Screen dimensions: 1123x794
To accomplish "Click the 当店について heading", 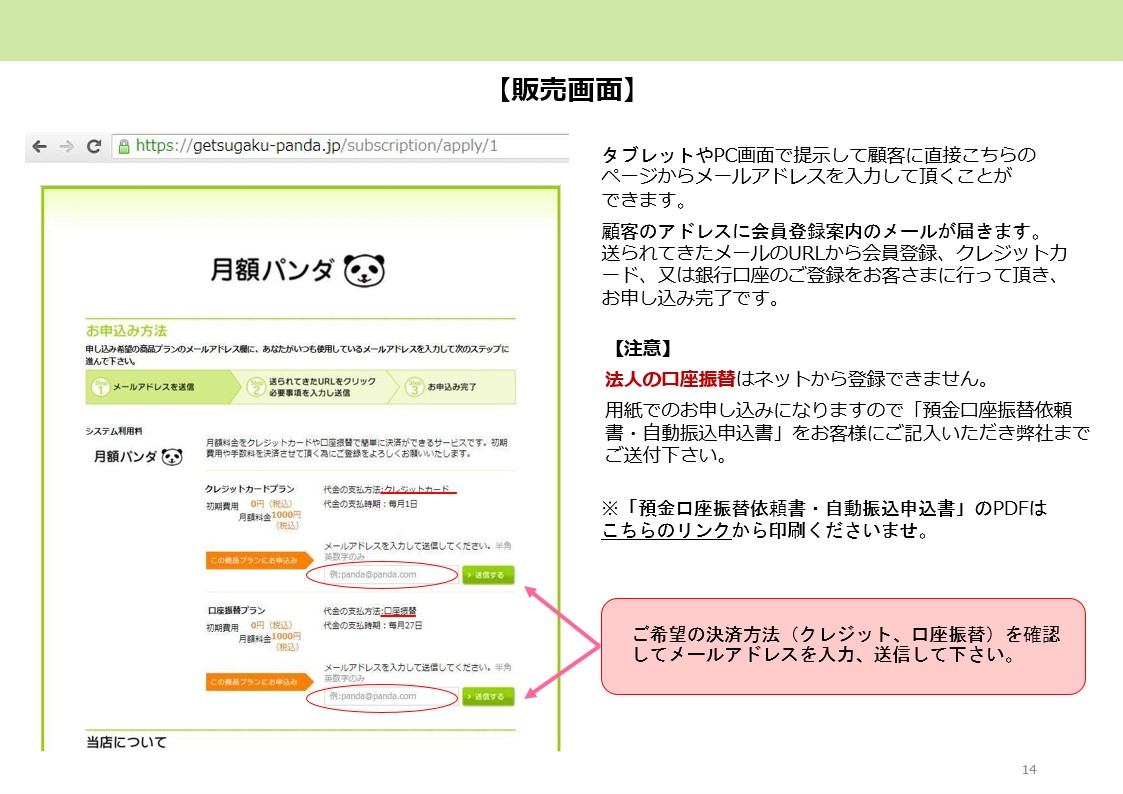I will (x=126, y=742).
